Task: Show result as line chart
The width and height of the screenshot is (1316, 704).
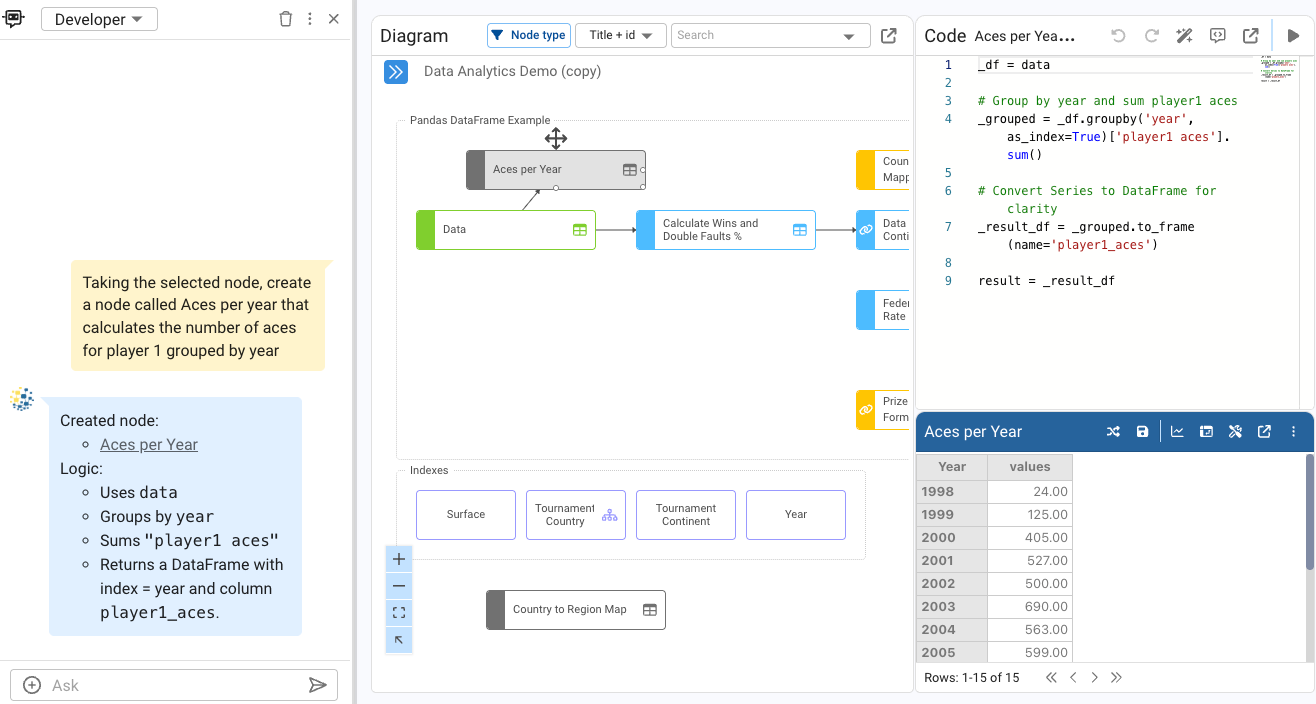Action: pyautogui.click(x=1177, y=432)
